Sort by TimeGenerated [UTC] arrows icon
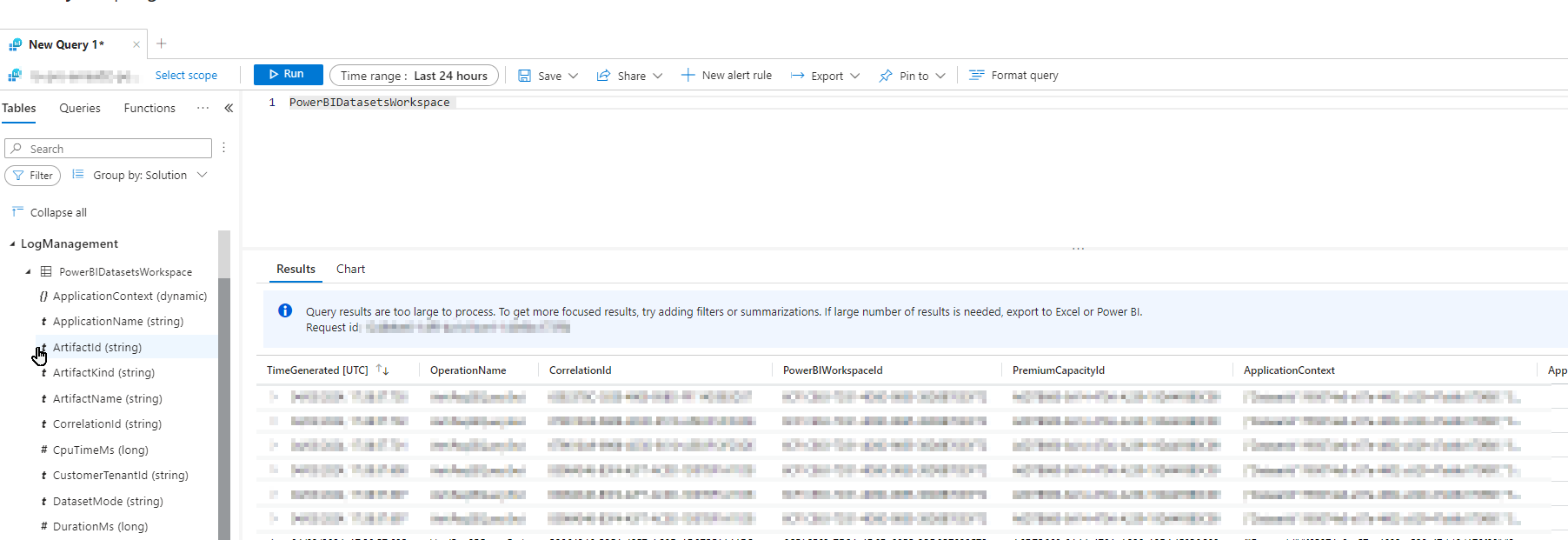Image resolution: width=1568 pixels, height=540 pixels. pyautogui.click(x=382, y=370)
